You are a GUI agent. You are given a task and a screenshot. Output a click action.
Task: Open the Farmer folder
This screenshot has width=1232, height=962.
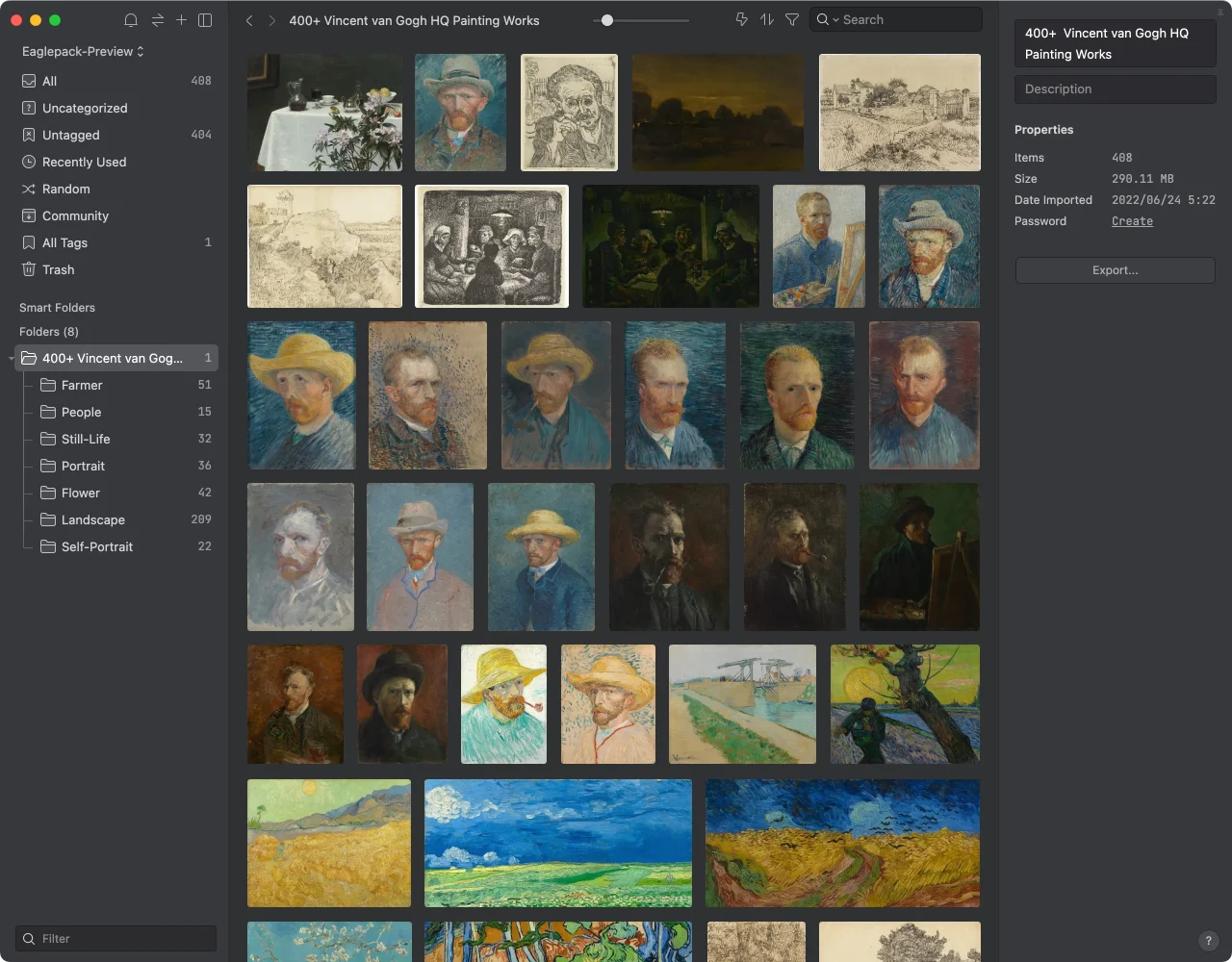[125, 385]
